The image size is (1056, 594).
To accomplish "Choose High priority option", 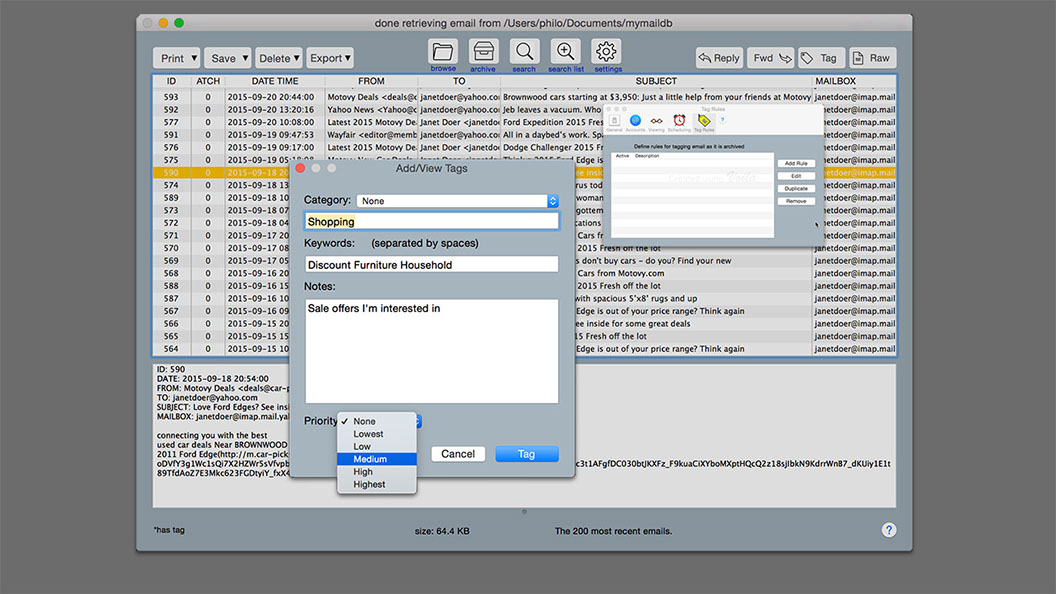I will tap(376, 471).
